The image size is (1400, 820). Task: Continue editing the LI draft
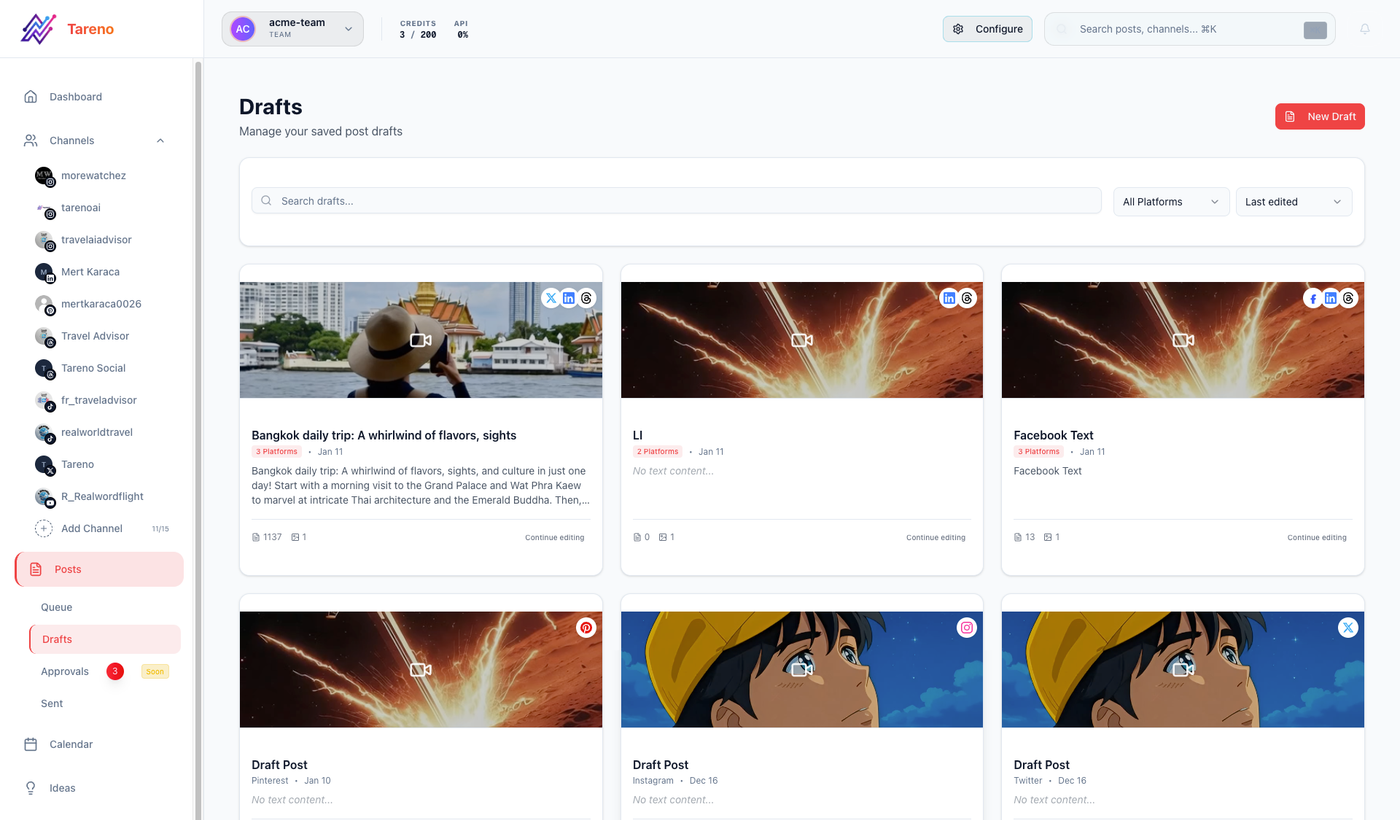[936, 537]
